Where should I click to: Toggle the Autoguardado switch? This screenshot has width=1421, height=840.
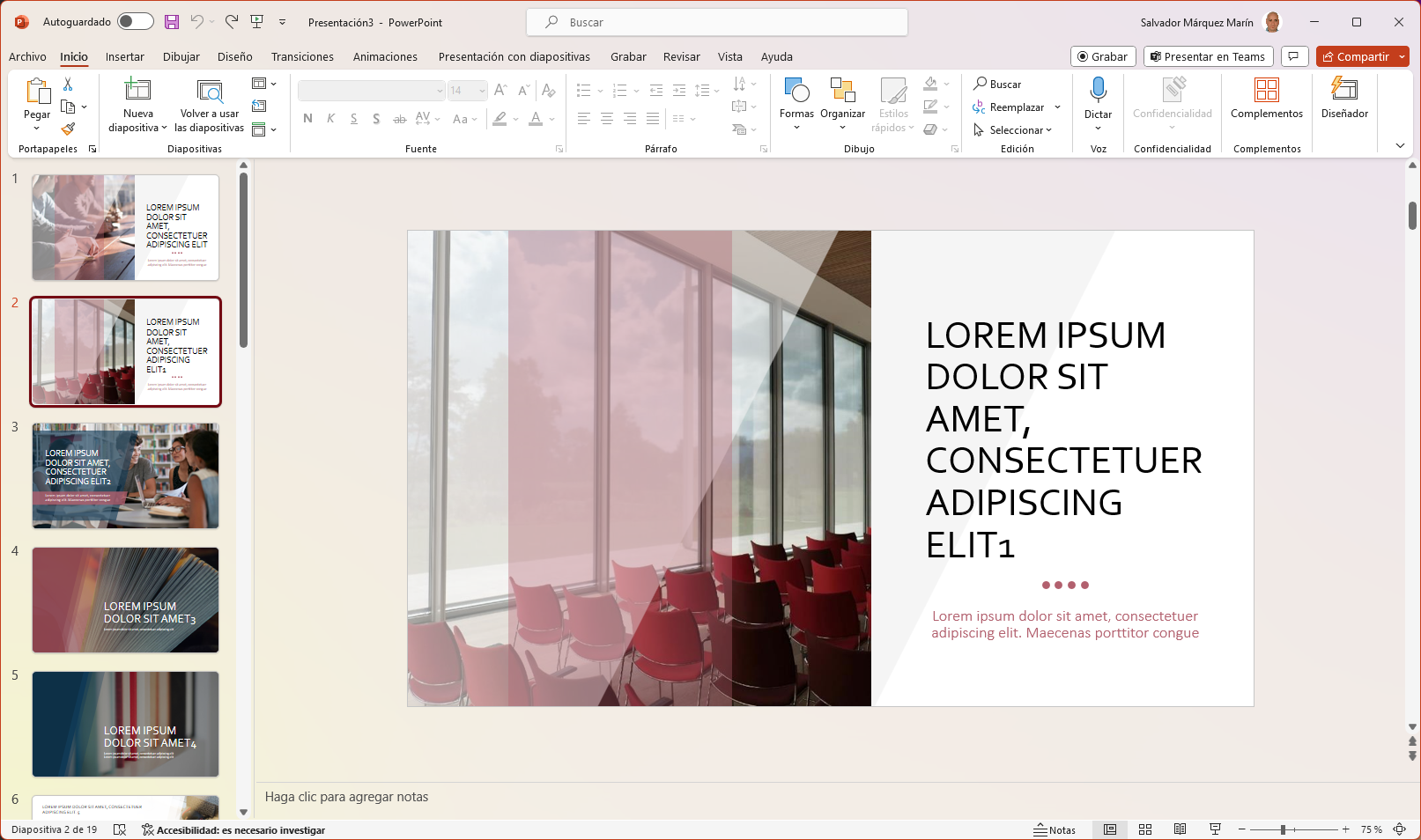point(136,22)
